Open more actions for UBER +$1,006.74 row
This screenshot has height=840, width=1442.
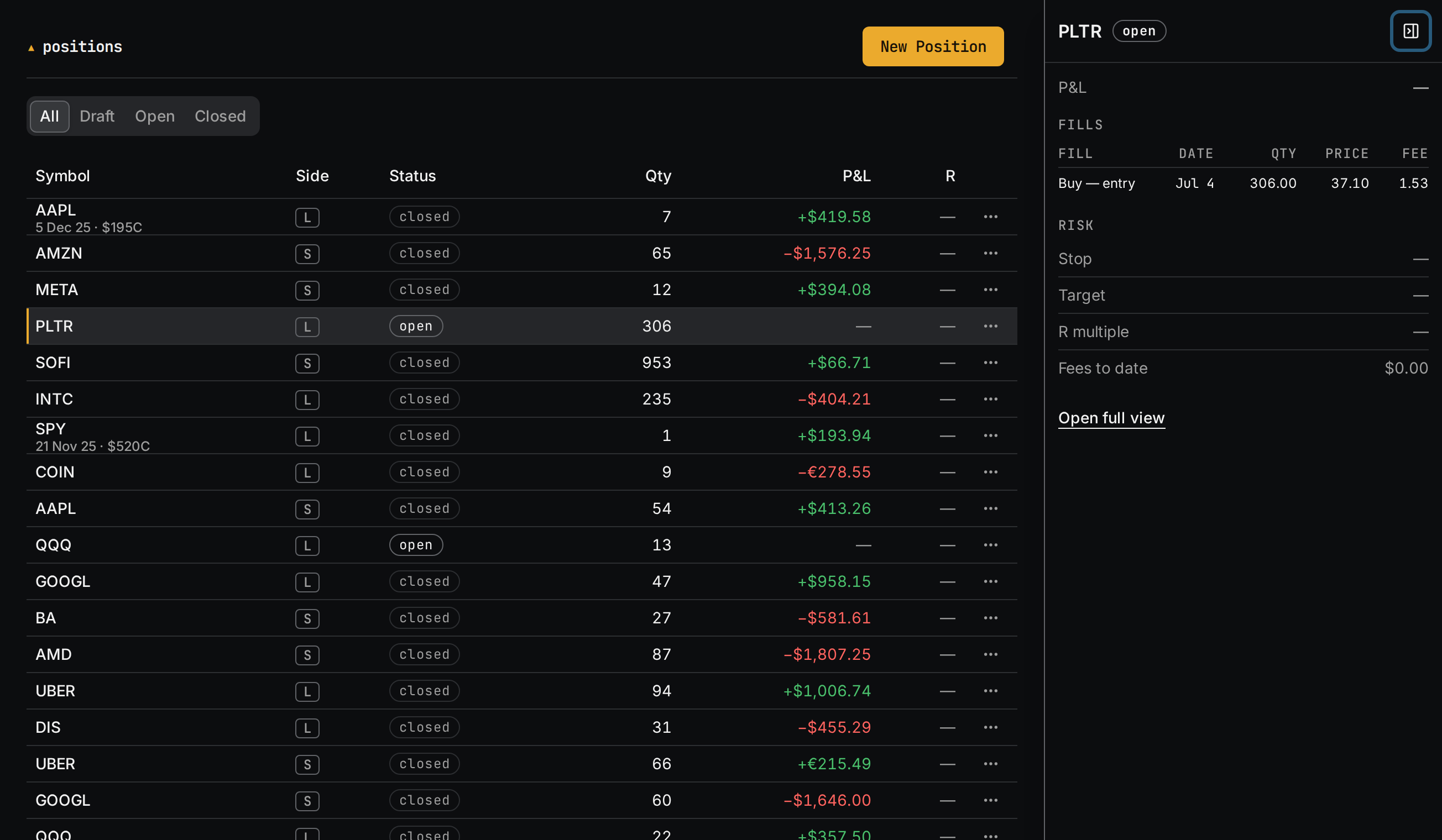(x=990, y=691)
